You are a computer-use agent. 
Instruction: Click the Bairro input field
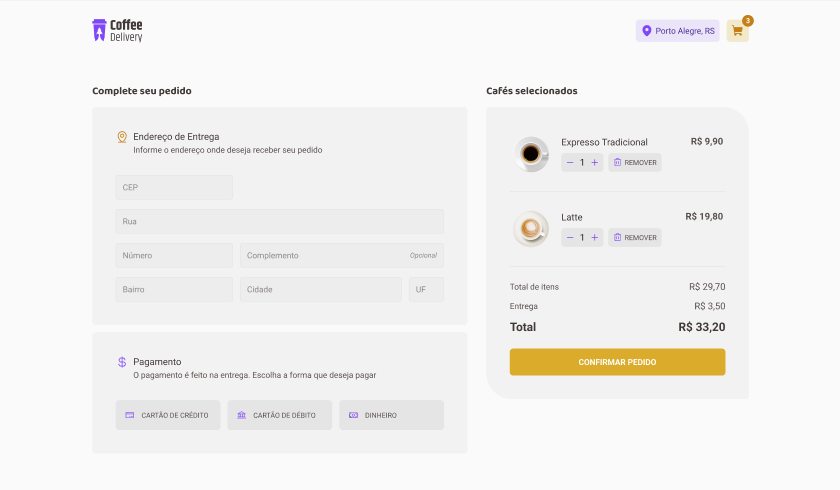[x=174, y=289]
